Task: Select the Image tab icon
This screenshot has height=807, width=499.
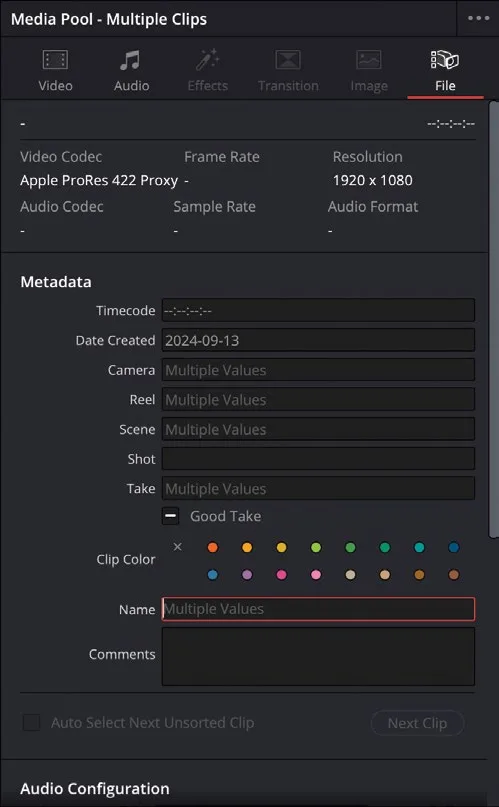Action: [x=369, y=60]
